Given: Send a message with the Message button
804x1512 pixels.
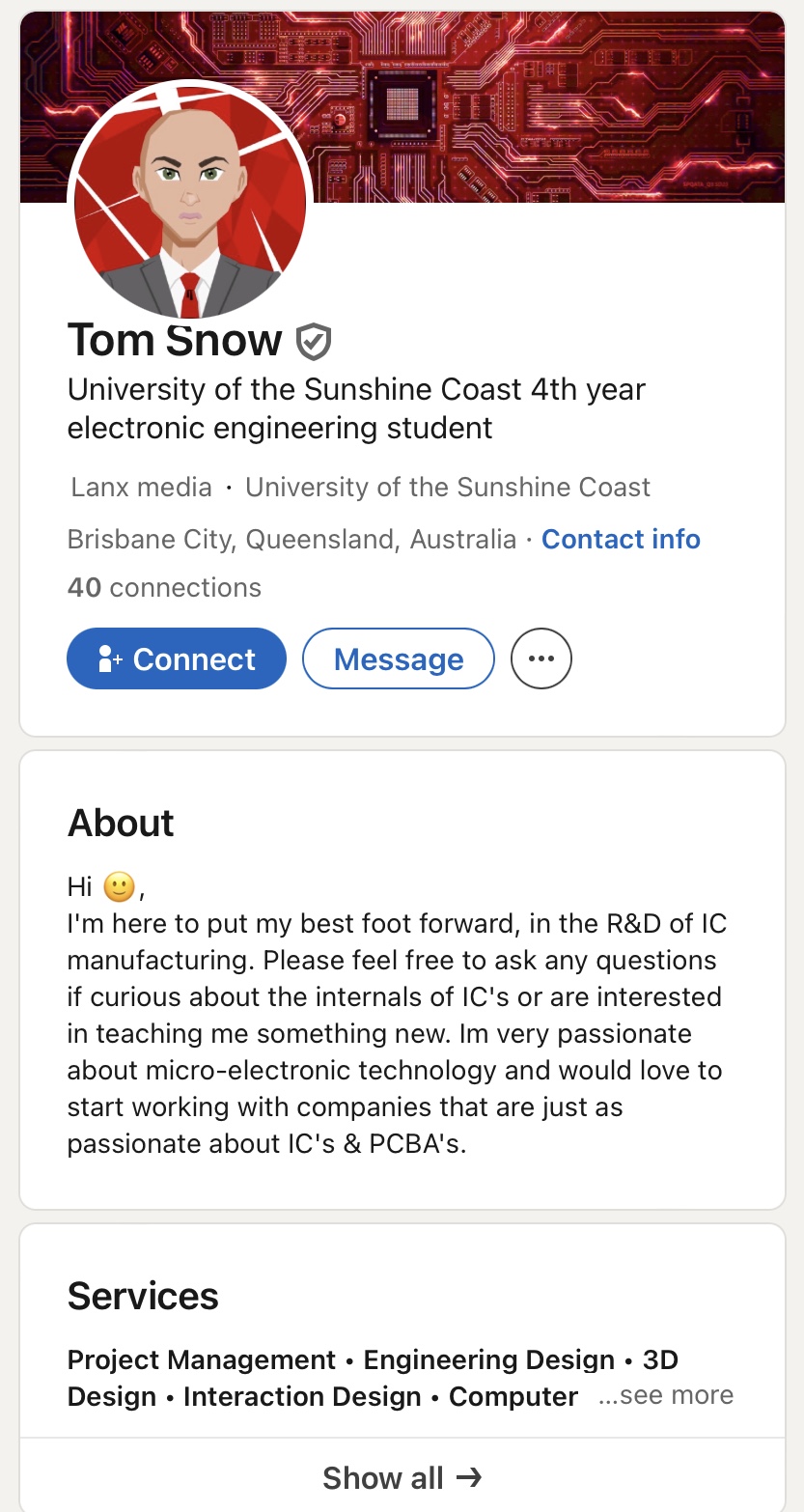Looking at the screenshot, I should tap(399, 658).
